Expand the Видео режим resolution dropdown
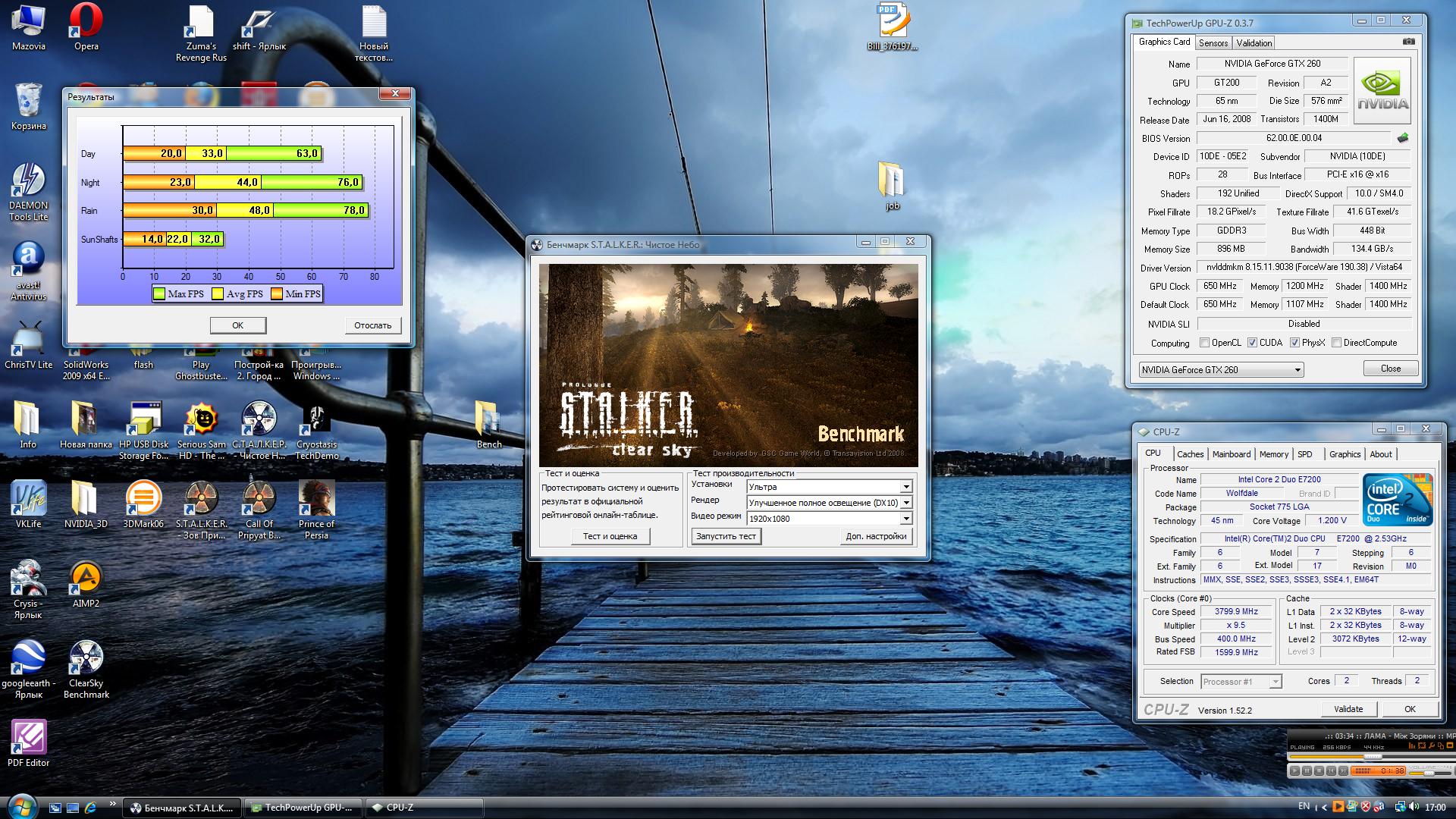 point(905,519)
